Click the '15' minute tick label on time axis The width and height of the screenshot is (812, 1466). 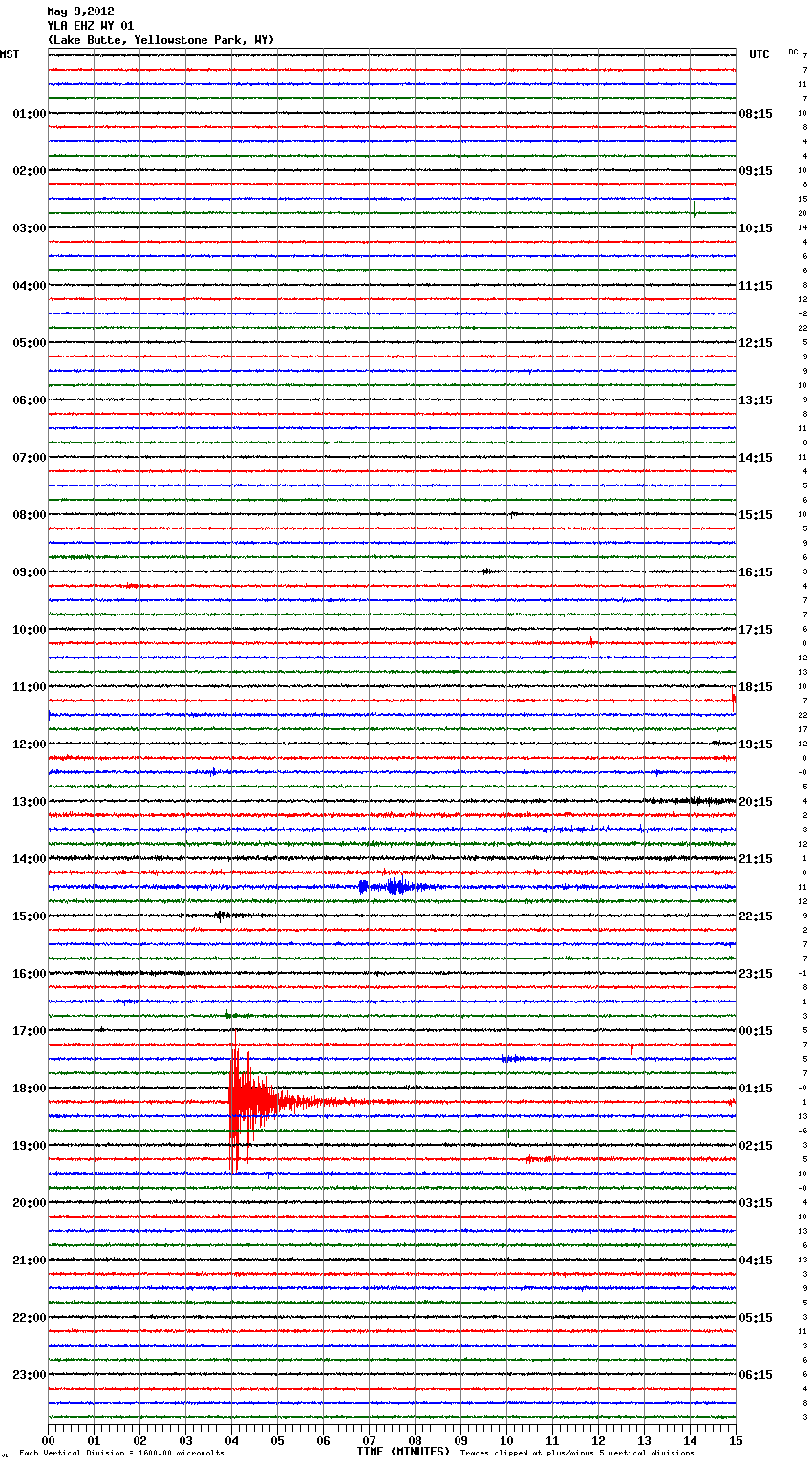[736, 1440]
